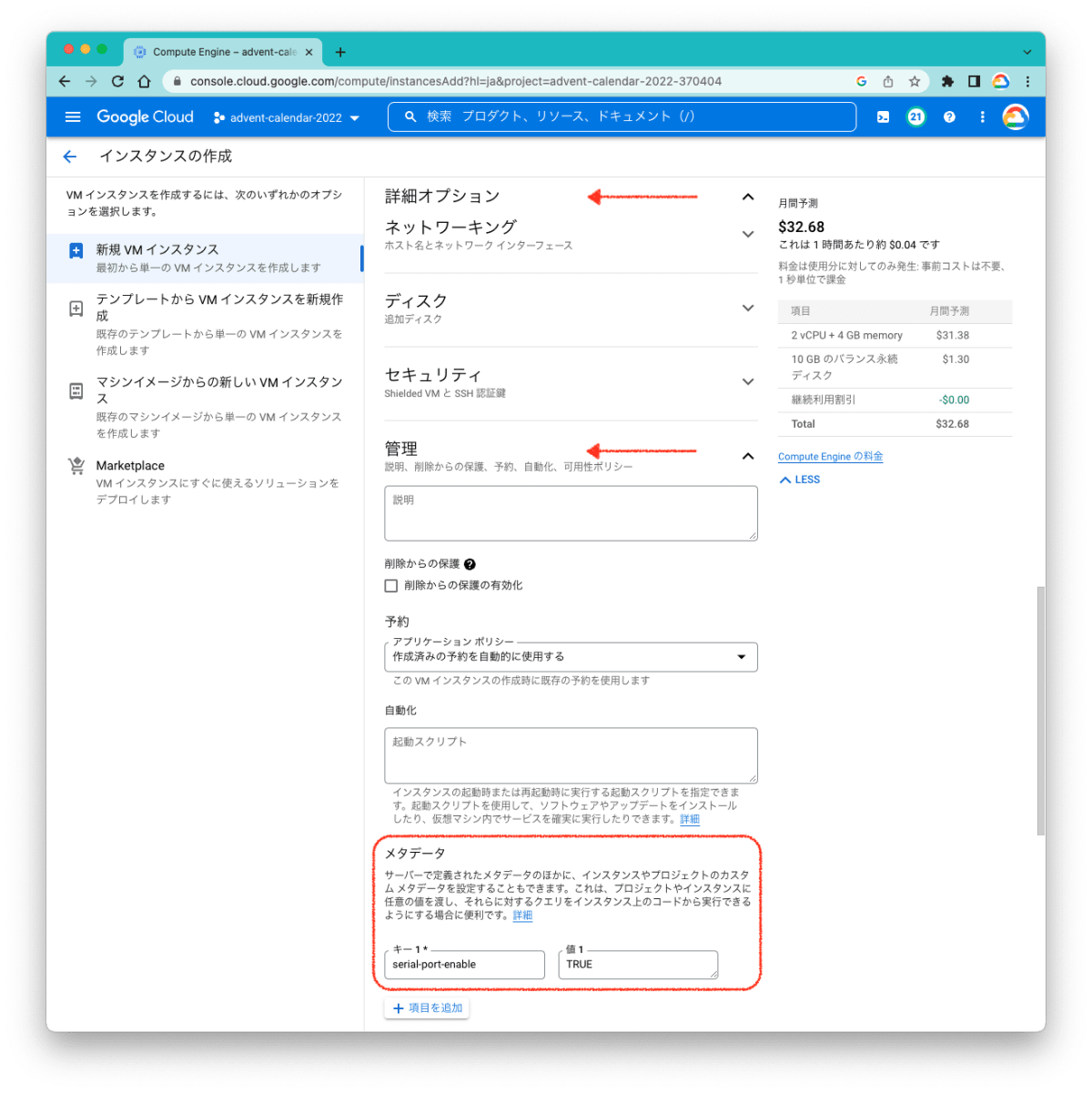The height and width of the screenshot is (1093, 1092).
Task: Open the Google Cloud navigation hamburger menu
Action: pos(73,116)
